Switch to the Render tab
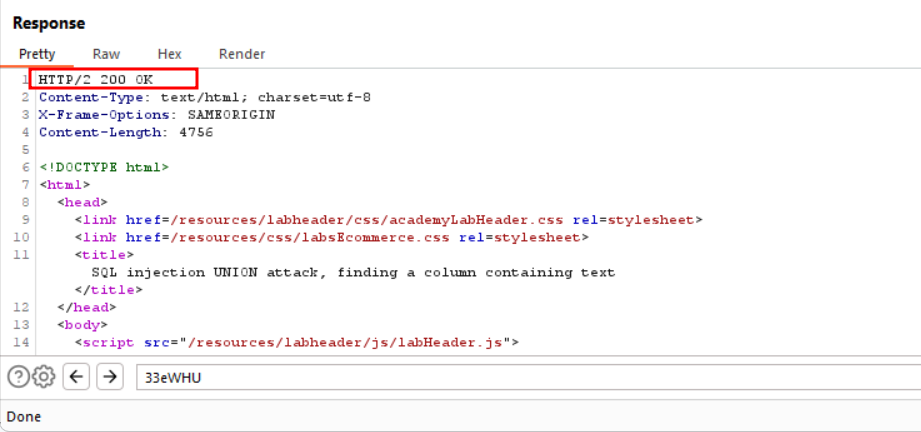The height and width of the screenshot is (432, 921). pos(242,54)
